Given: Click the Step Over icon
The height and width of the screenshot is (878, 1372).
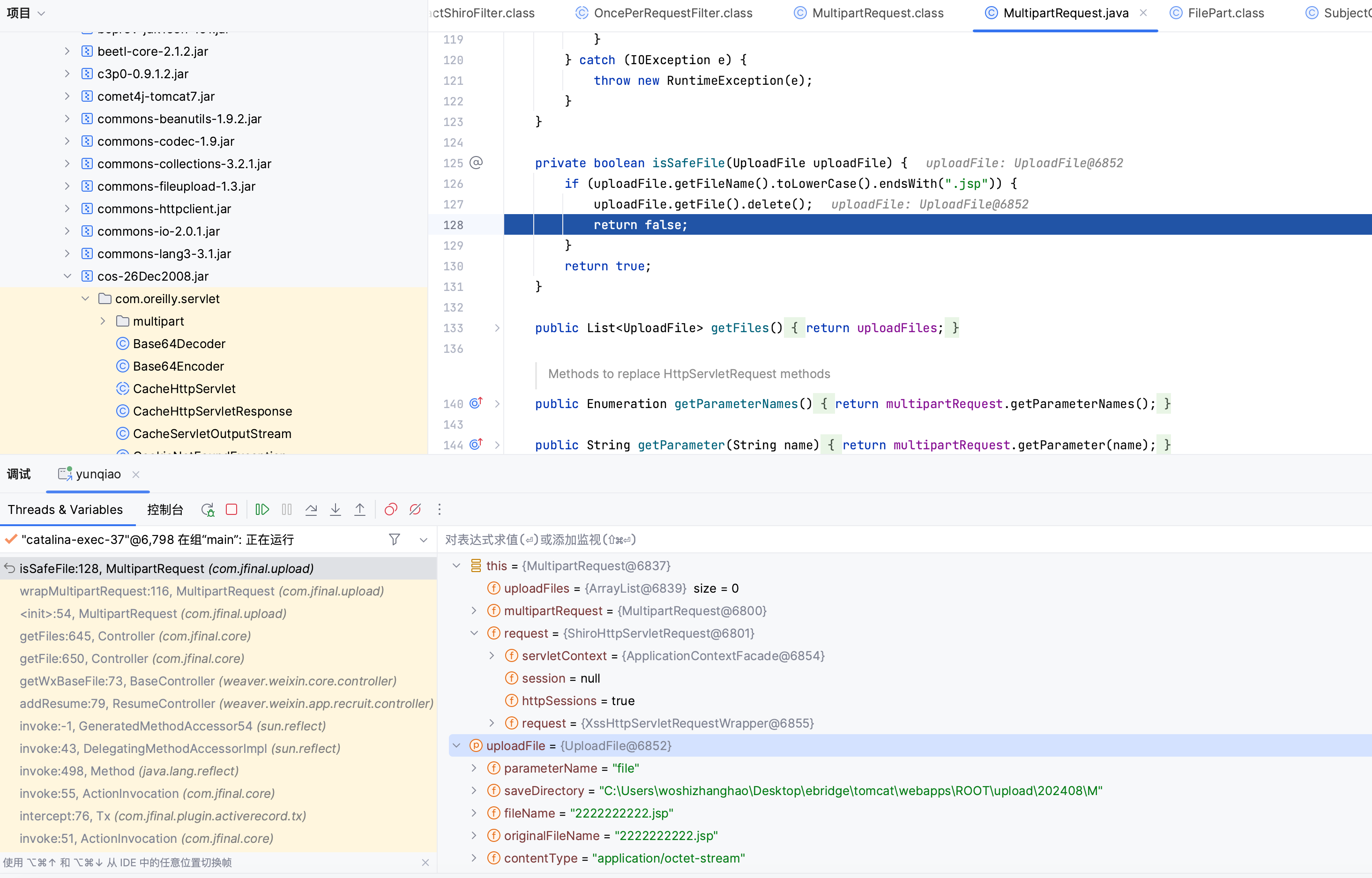Looking at the screenshot, I should coord(311,510).
